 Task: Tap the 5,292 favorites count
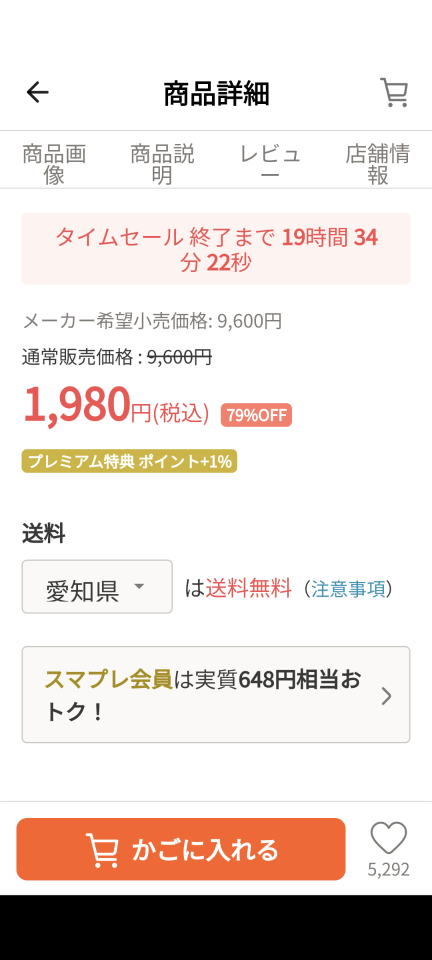tap(389, 869)
